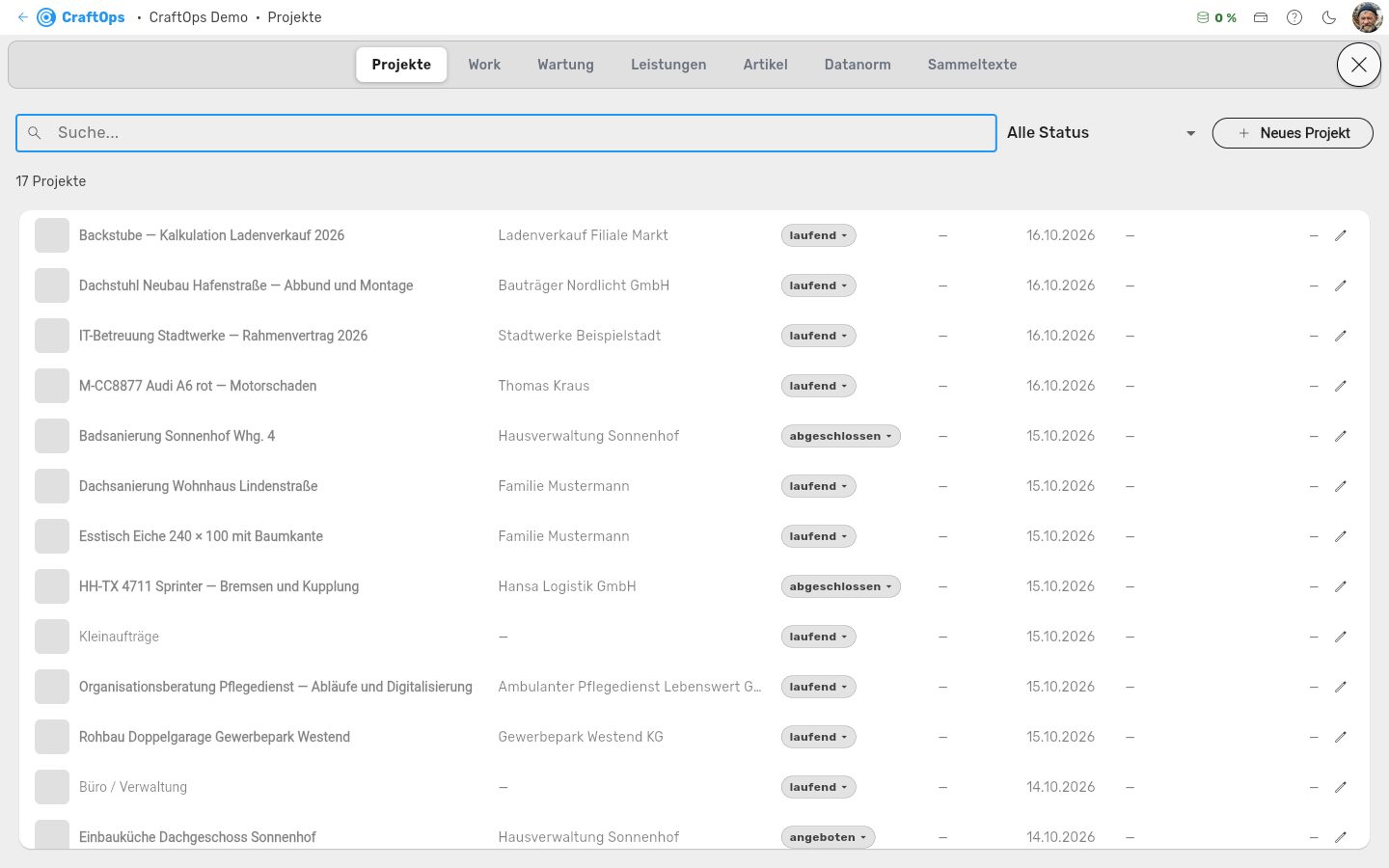Edit Kleinaufträge project via pencil icon
The height and width of the screenshot is (868, 1389).
1340,637
